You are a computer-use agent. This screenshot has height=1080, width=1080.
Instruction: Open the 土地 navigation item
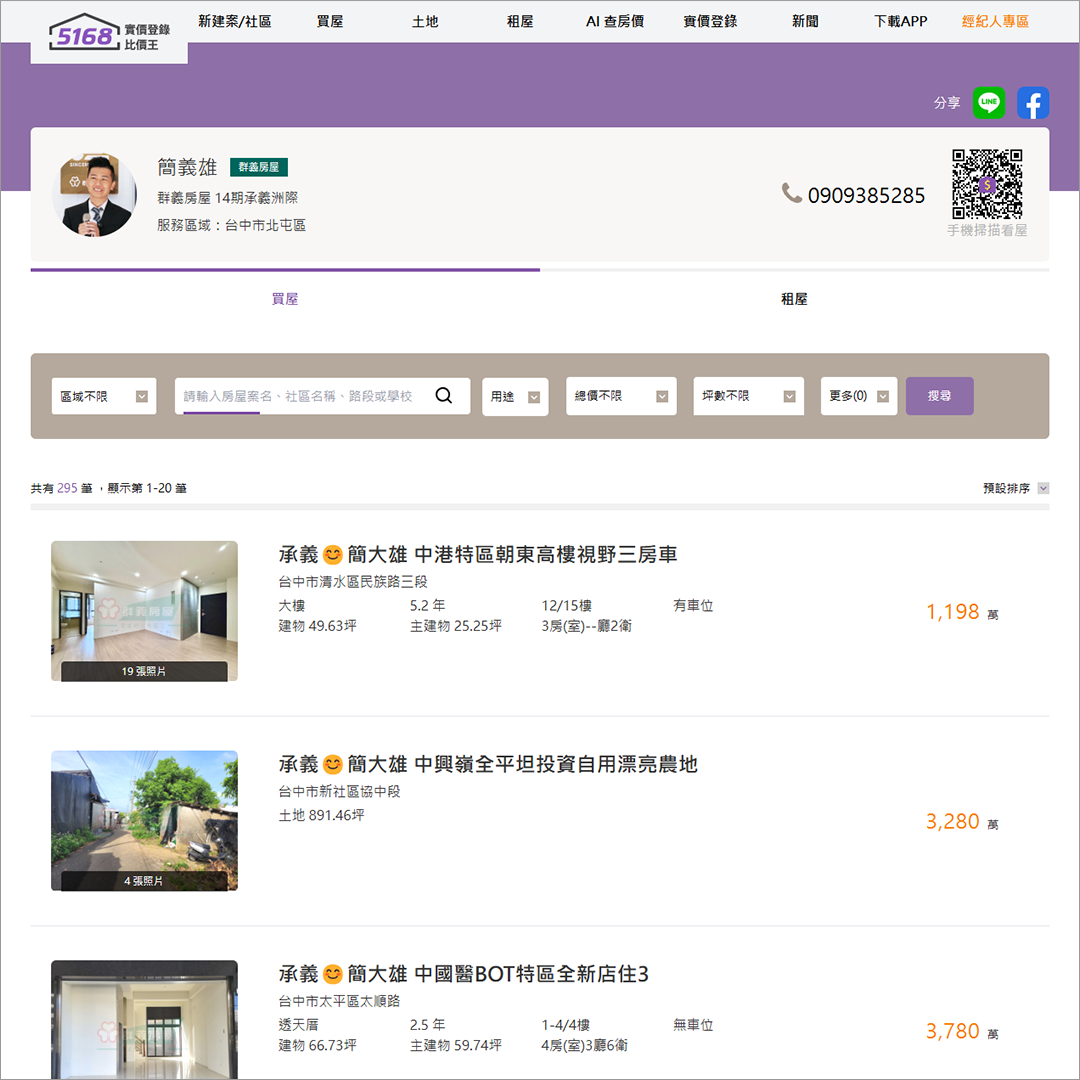425,21
